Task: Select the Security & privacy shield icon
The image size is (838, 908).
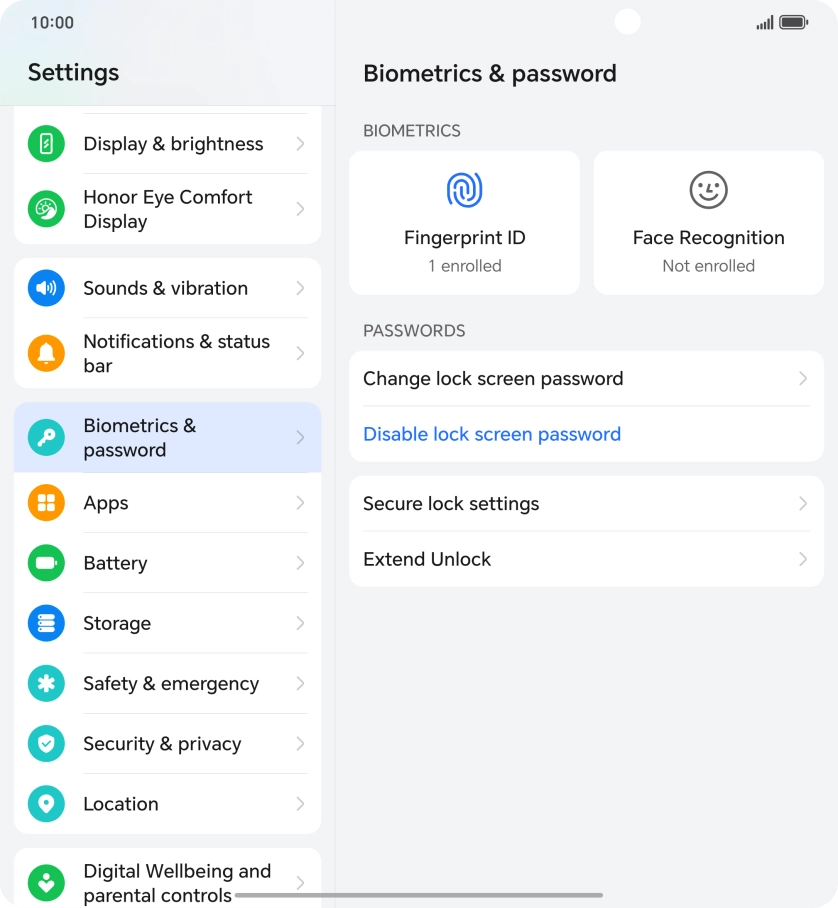Action: click(x=46, y=743)
